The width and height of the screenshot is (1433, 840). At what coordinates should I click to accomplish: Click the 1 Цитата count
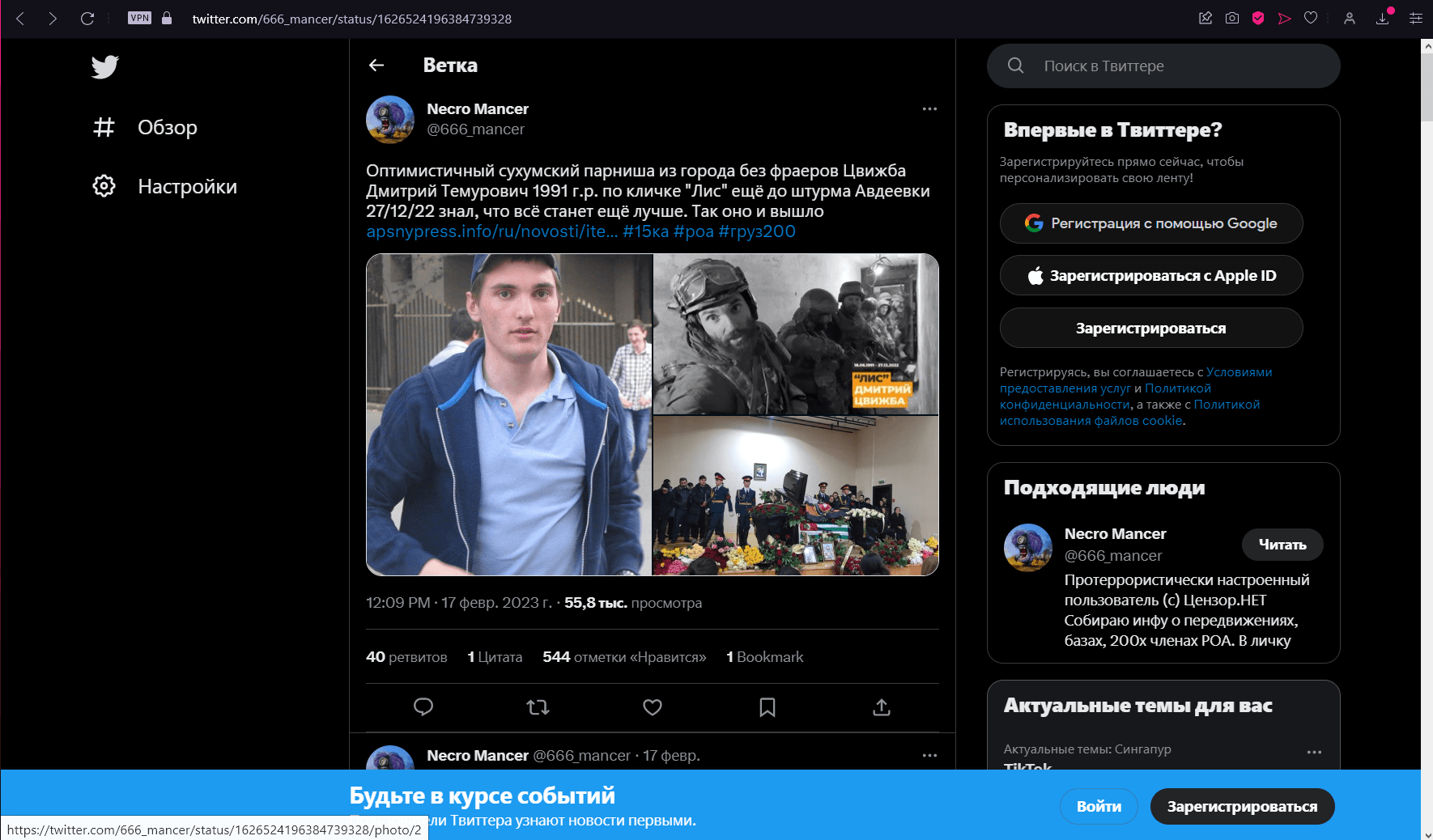495,657
